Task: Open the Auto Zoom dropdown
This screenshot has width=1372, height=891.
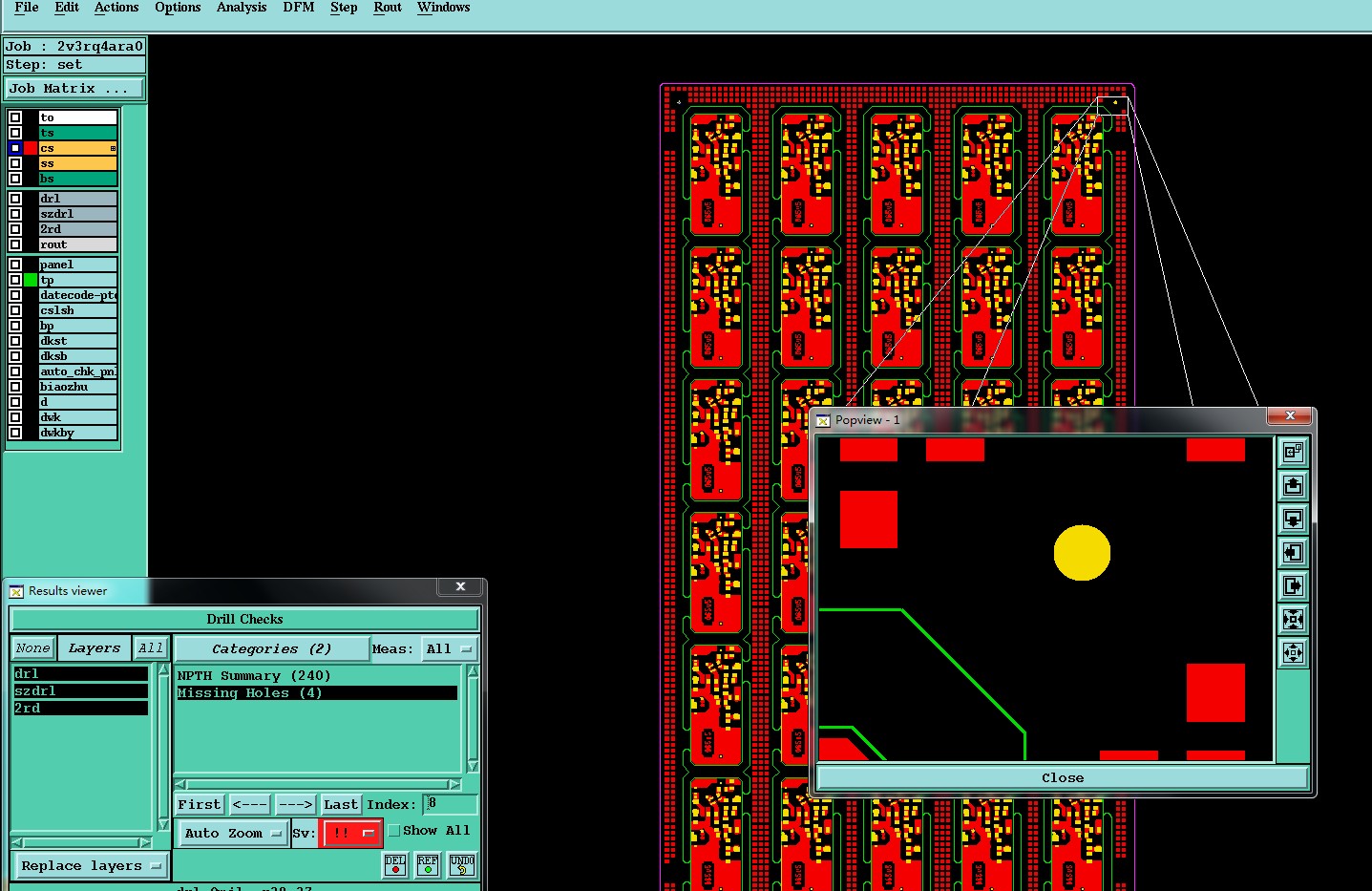Action: point(233,834)
